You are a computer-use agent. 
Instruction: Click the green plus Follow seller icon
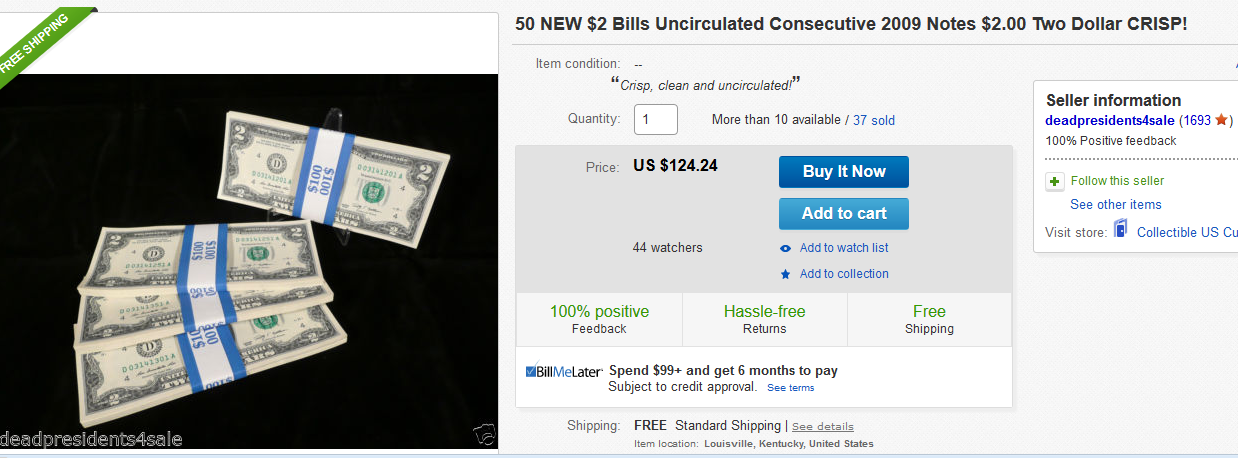[1054, 182]
